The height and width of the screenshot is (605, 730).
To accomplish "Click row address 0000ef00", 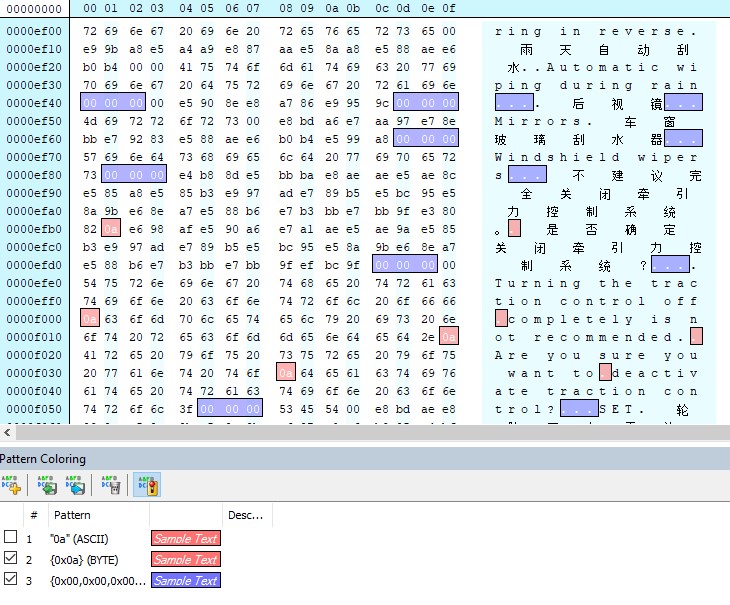I will tap(34, 31).
